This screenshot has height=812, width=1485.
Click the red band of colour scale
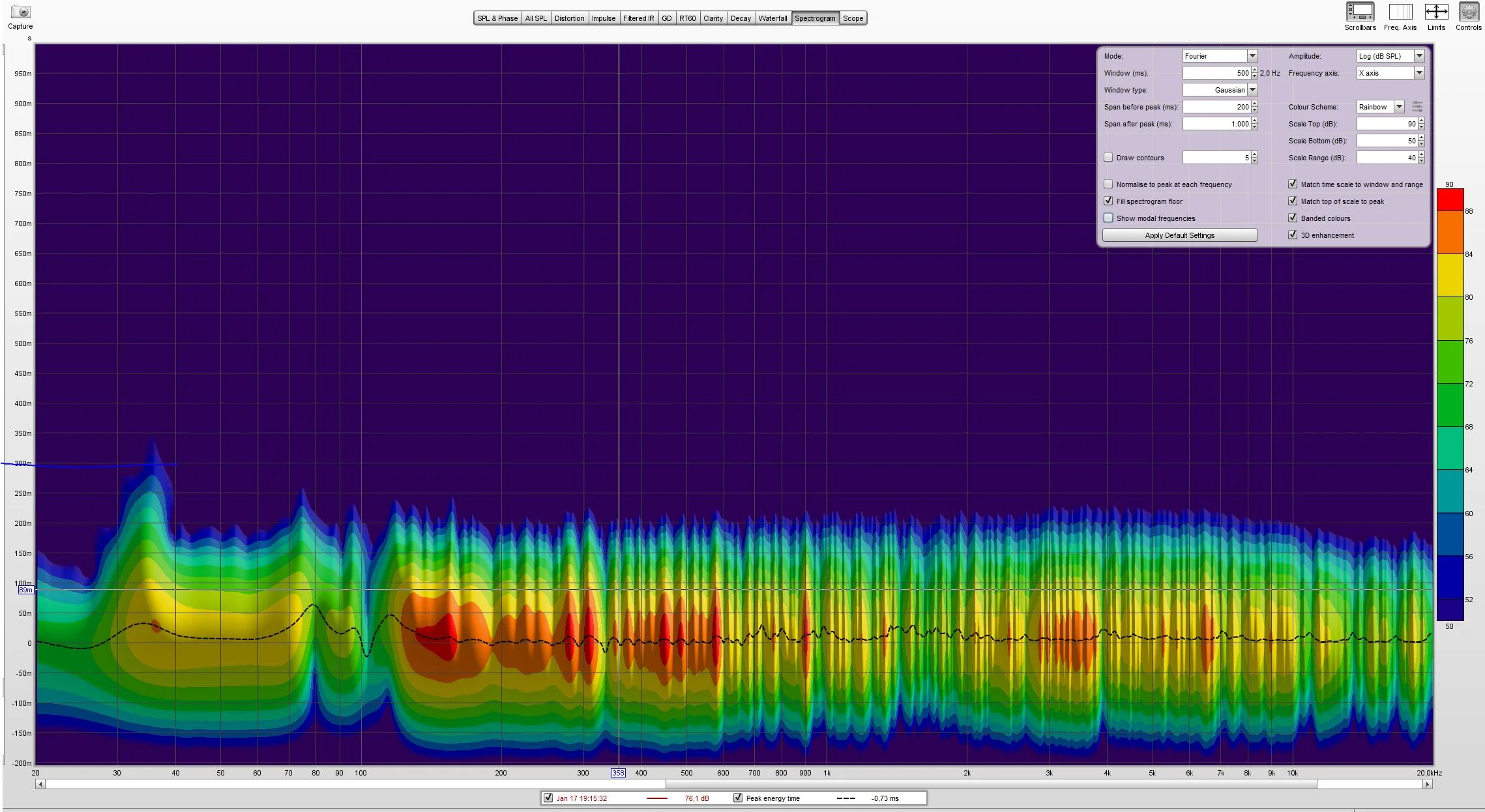[1450, 199]
